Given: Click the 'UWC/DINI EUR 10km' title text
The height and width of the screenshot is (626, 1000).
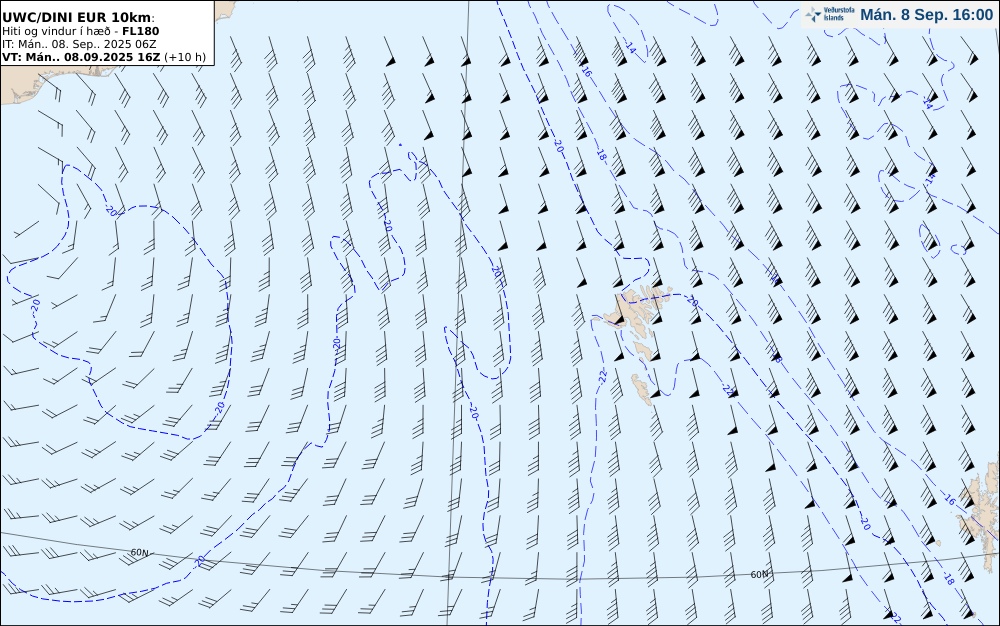Looking at the screenshot, I should 78,17.
